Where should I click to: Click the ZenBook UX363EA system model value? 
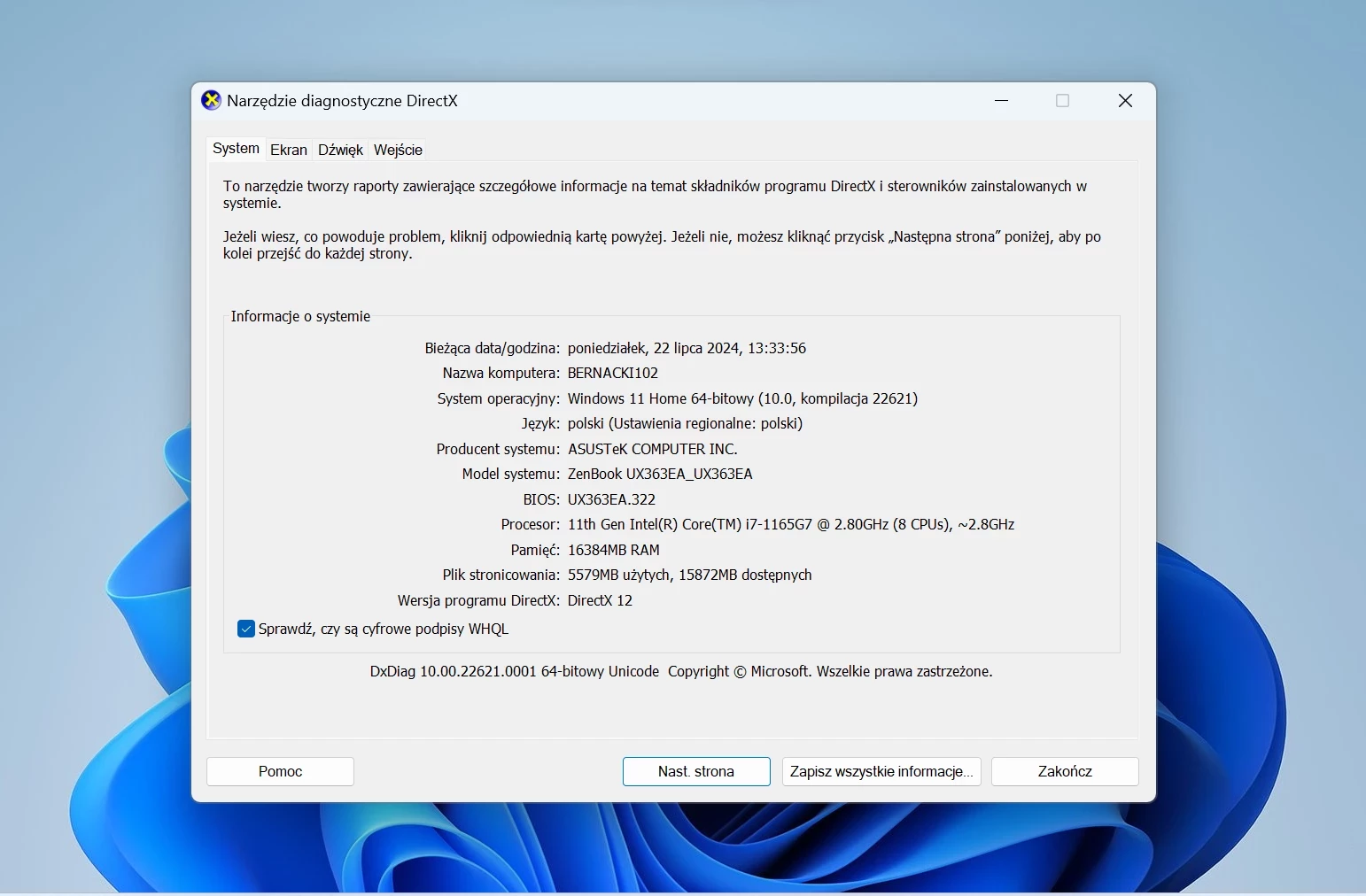click(x=660, y=474)
